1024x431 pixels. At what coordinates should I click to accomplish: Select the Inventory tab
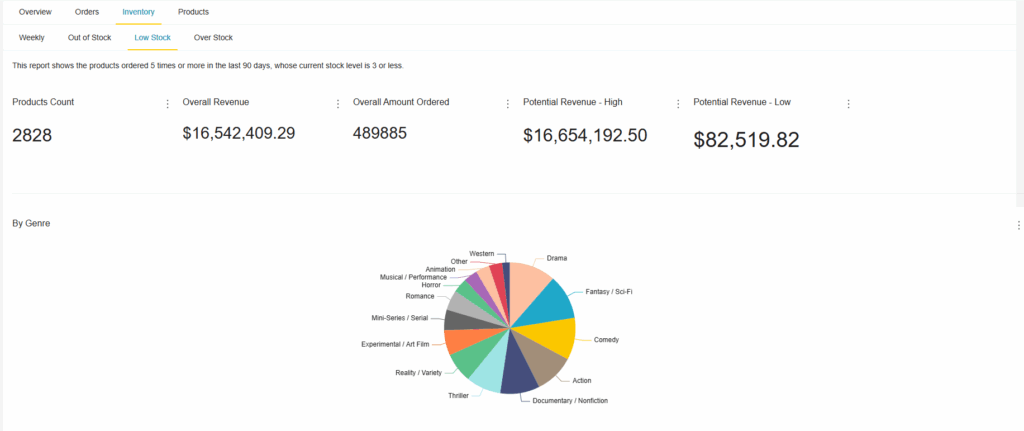point(138,12)
